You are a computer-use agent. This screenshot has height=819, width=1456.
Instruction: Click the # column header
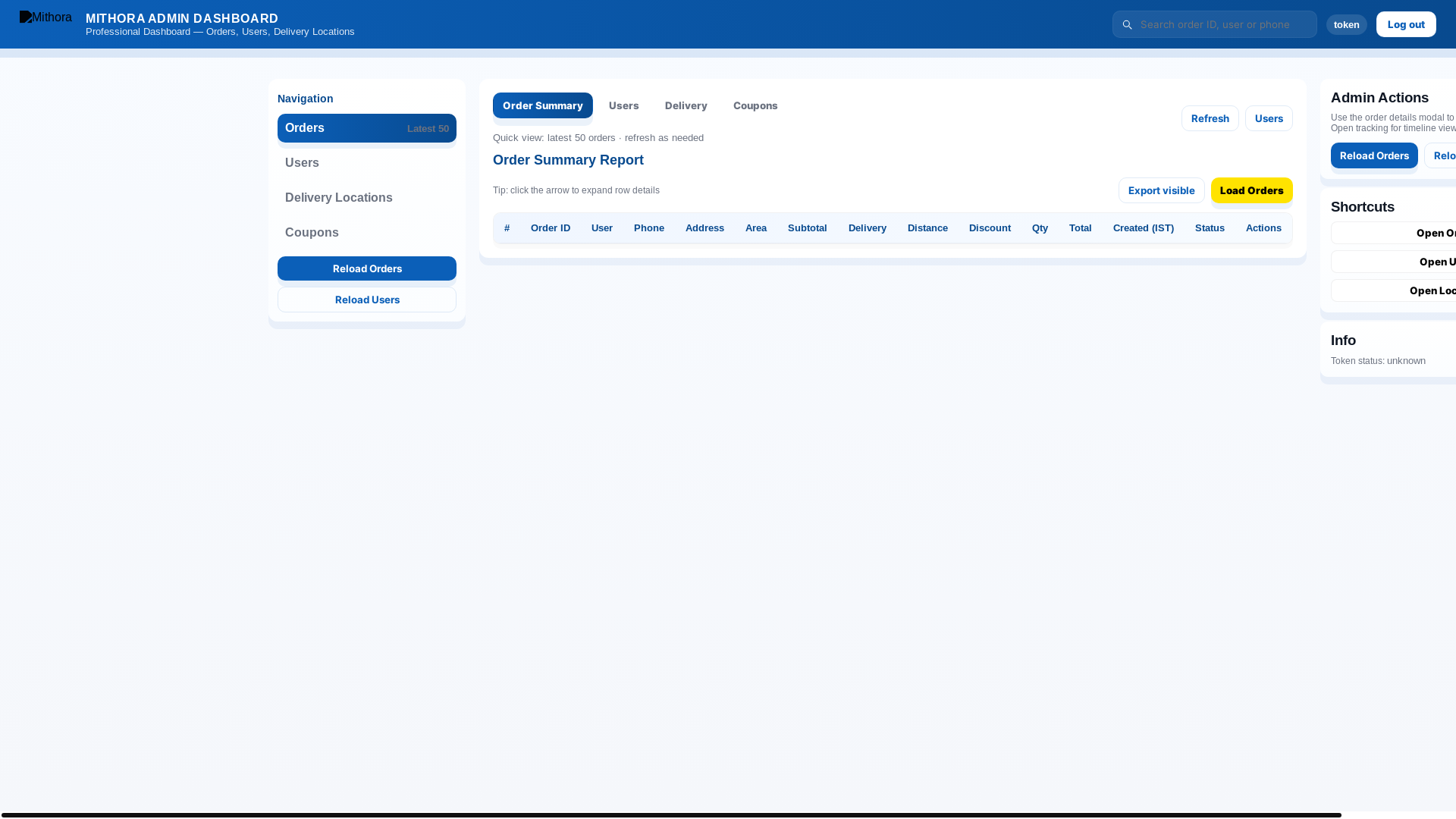point(507,228)
